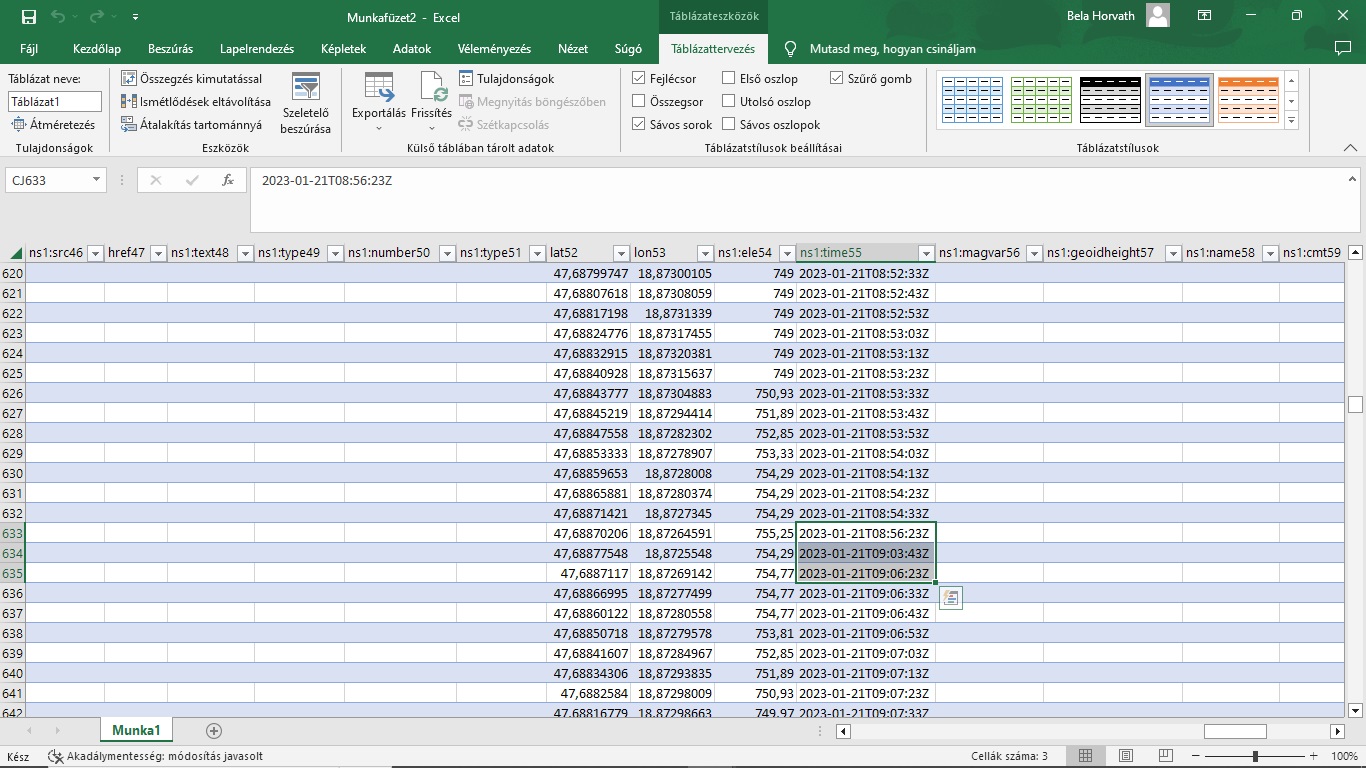Open the Fájl tab
Image resolution: width=1366 pixels, height=768 pixels.
(x=29, y=48)
